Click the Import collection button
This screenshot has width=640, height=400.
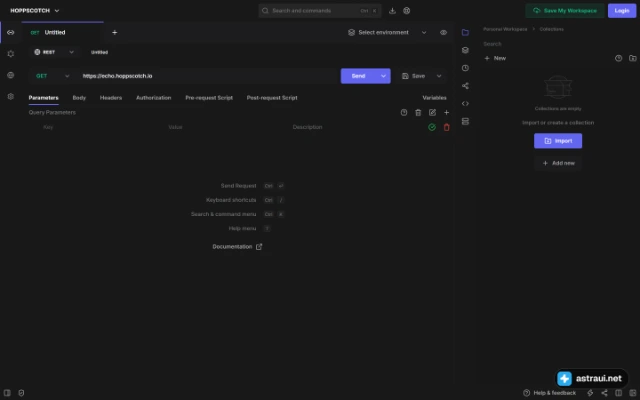coord(558,141)
